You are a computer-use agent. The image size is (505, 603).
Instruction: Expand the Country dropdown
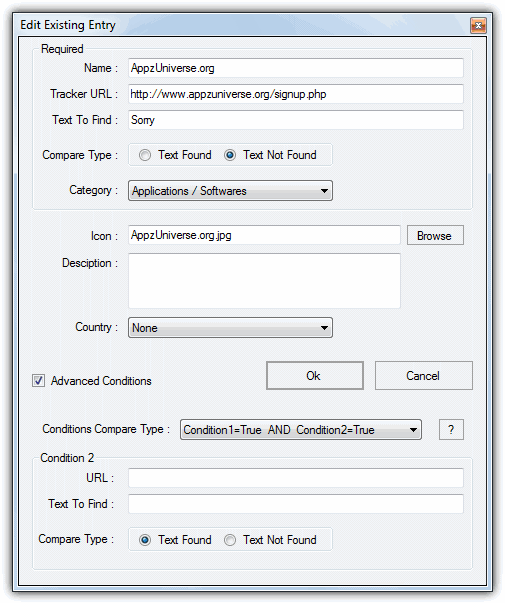coord(230,328)
